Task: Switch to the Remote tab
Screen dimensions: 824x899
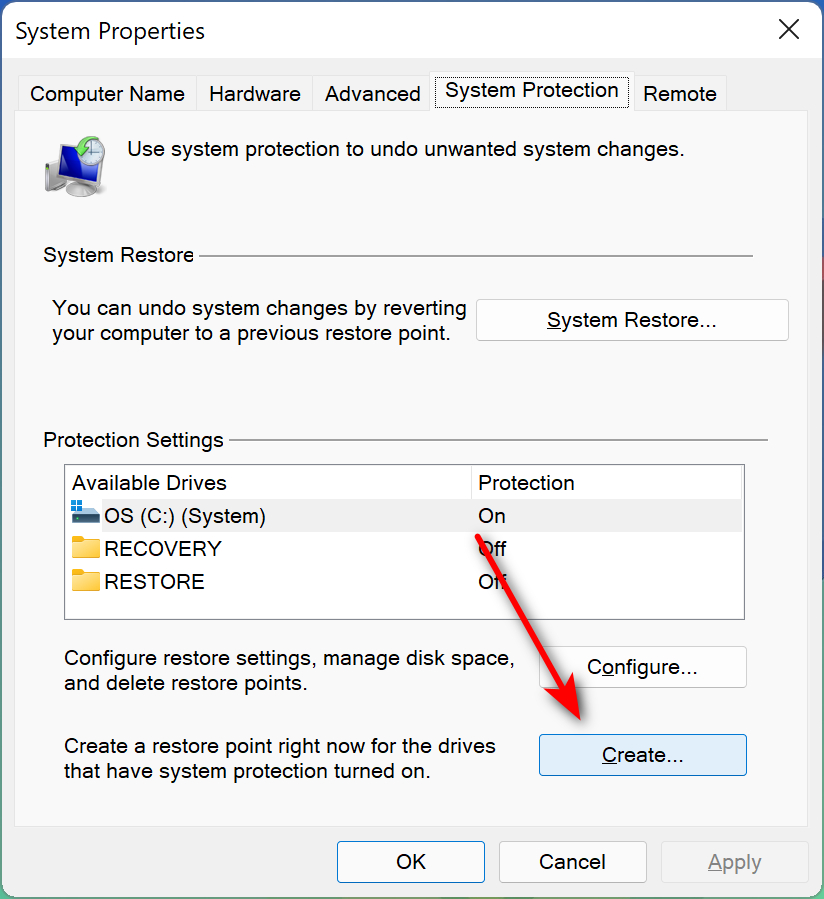Action: [x=679, y=94]
